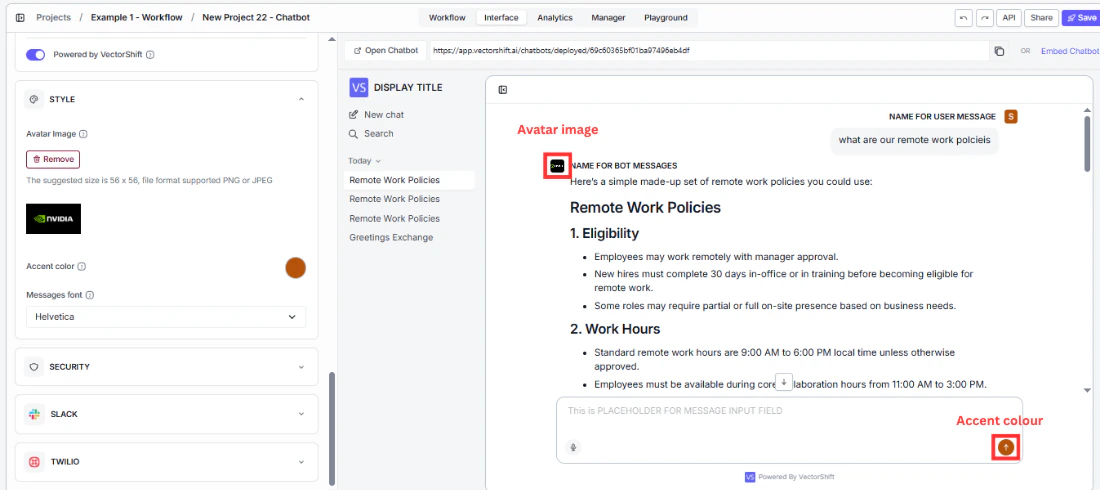
Task: Open the Messages font Helvetica dropdown
Action: [x=166, y=317]
